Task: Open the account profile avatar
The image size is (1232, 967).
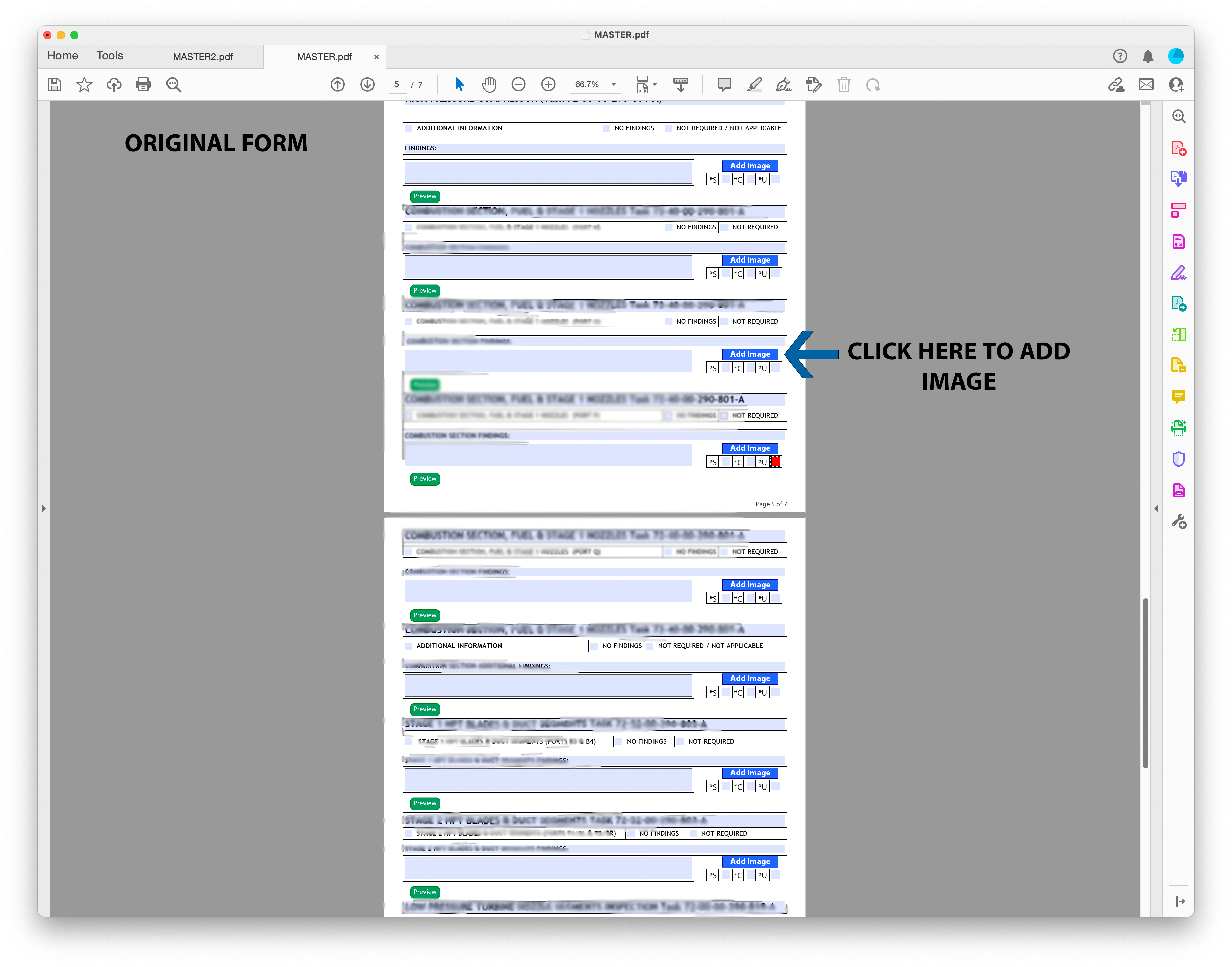Action: (x=1176, y=56)
